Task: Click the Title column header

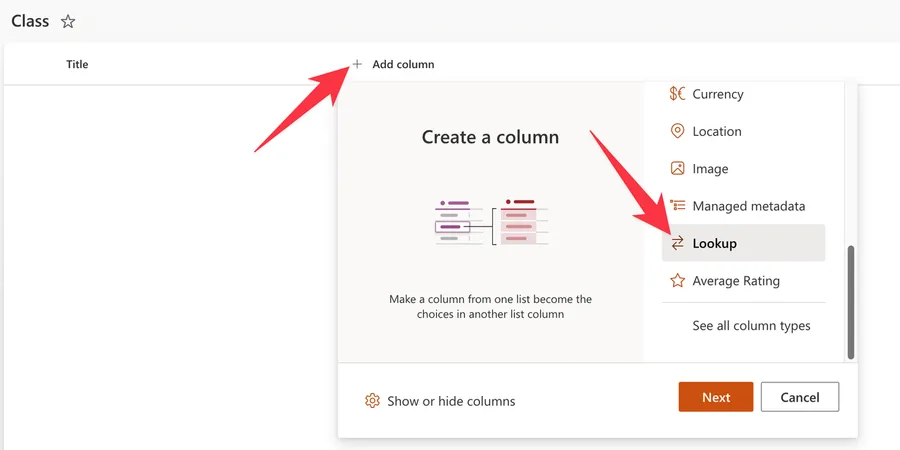Action: pyautogui.click(x=77, y=64)
